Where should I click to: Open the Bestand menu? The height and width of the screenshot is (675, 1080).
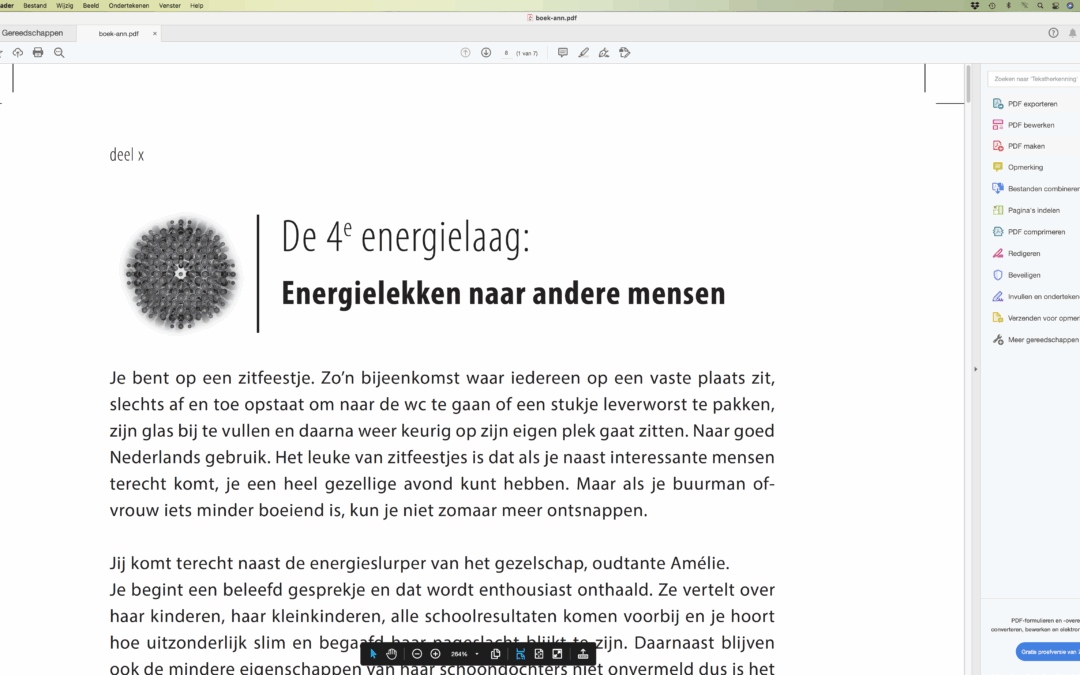click(35, 6)
